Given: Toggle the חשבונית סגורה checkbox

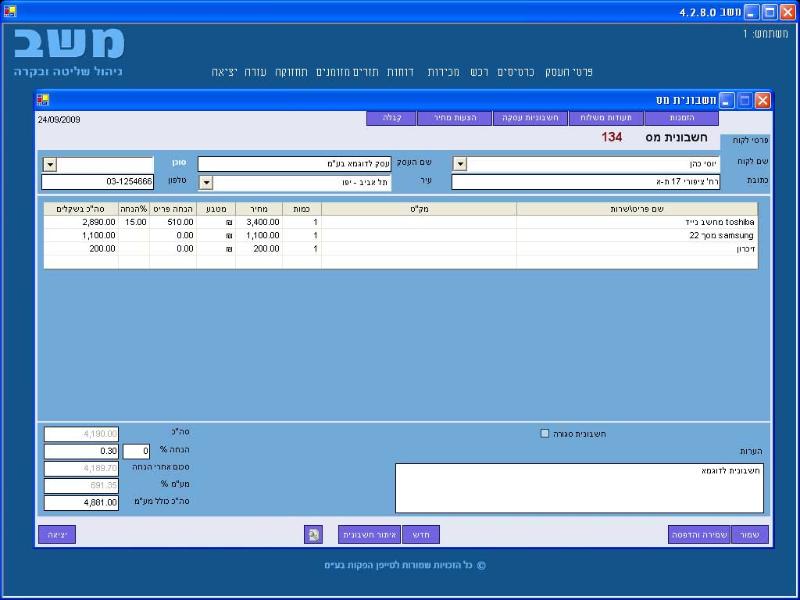Looking at the screenshot, I should click(545, 433).
